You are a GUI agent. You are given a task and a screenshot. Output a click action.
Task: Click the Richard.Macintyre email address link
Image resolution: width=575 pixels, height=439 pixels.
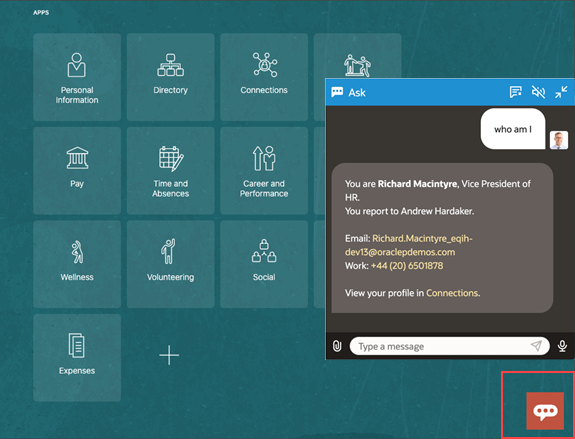tap(409, 245)
